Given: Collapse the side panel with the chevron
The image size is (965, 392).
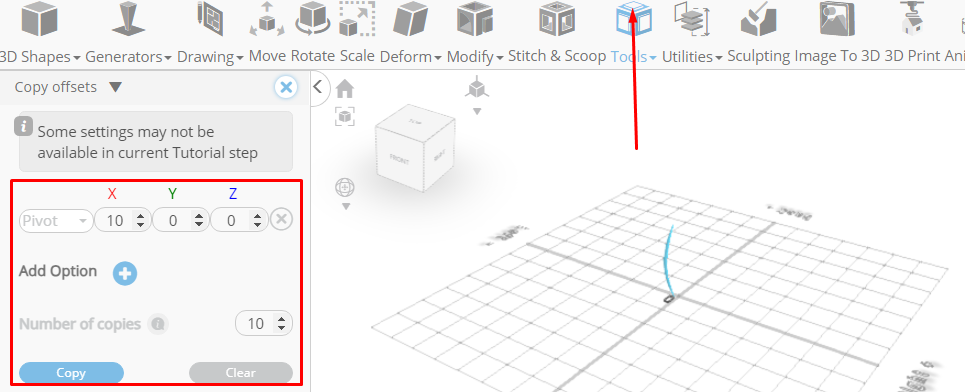Looking at the screenshot, I should 318,87.
